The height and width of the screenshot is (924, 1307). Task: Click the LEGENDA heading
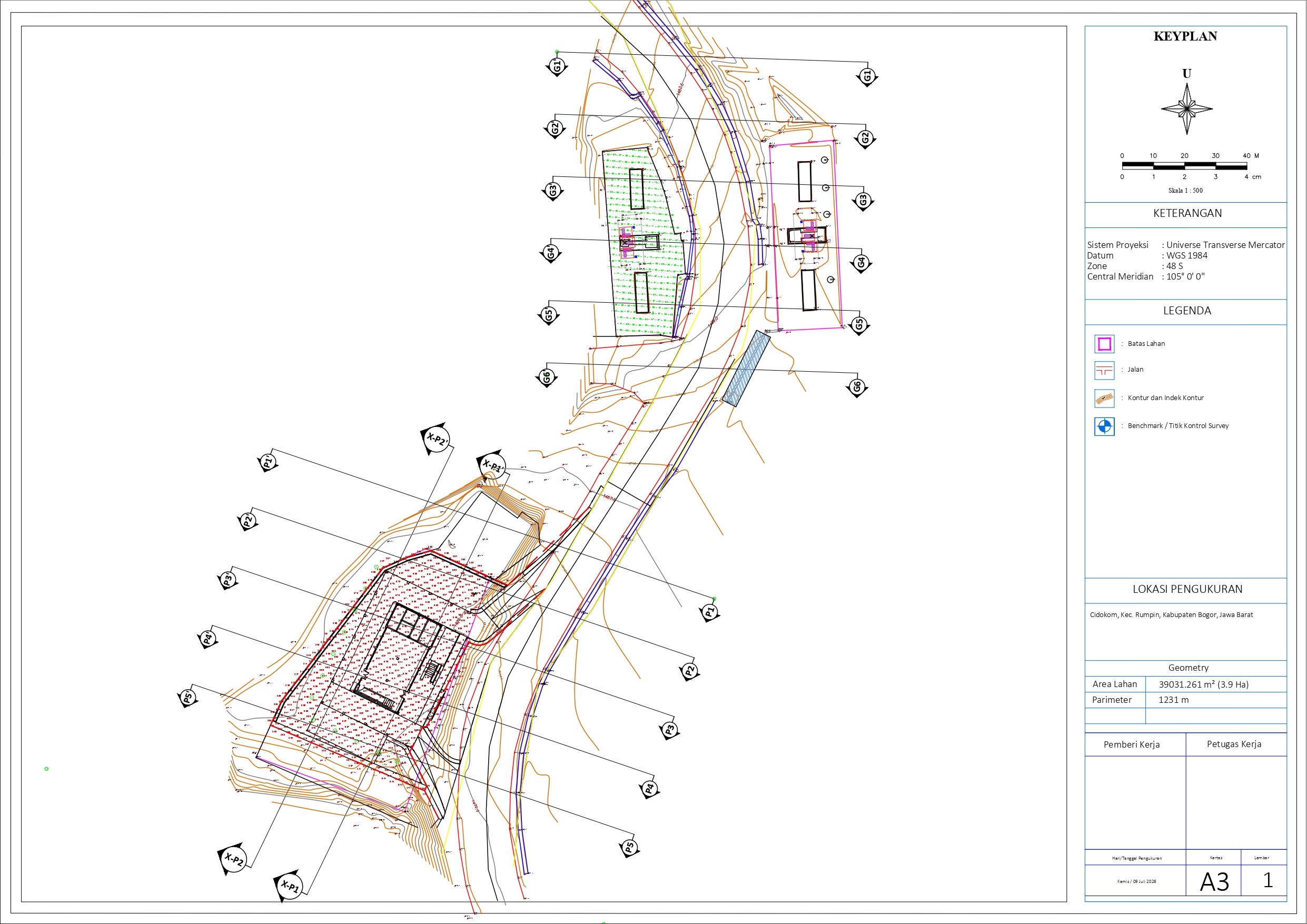[x=1187, y=311]
